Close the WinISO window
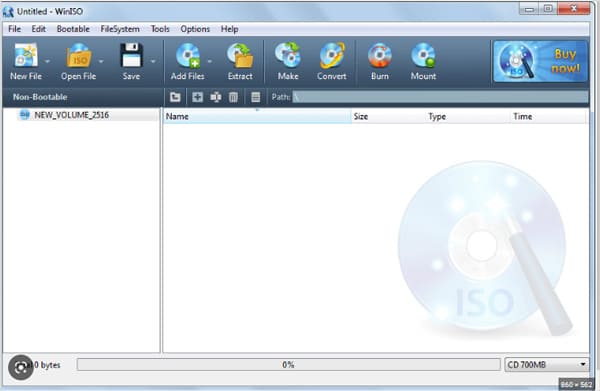This screenshot has width=600, height=391. pos(574,8)
